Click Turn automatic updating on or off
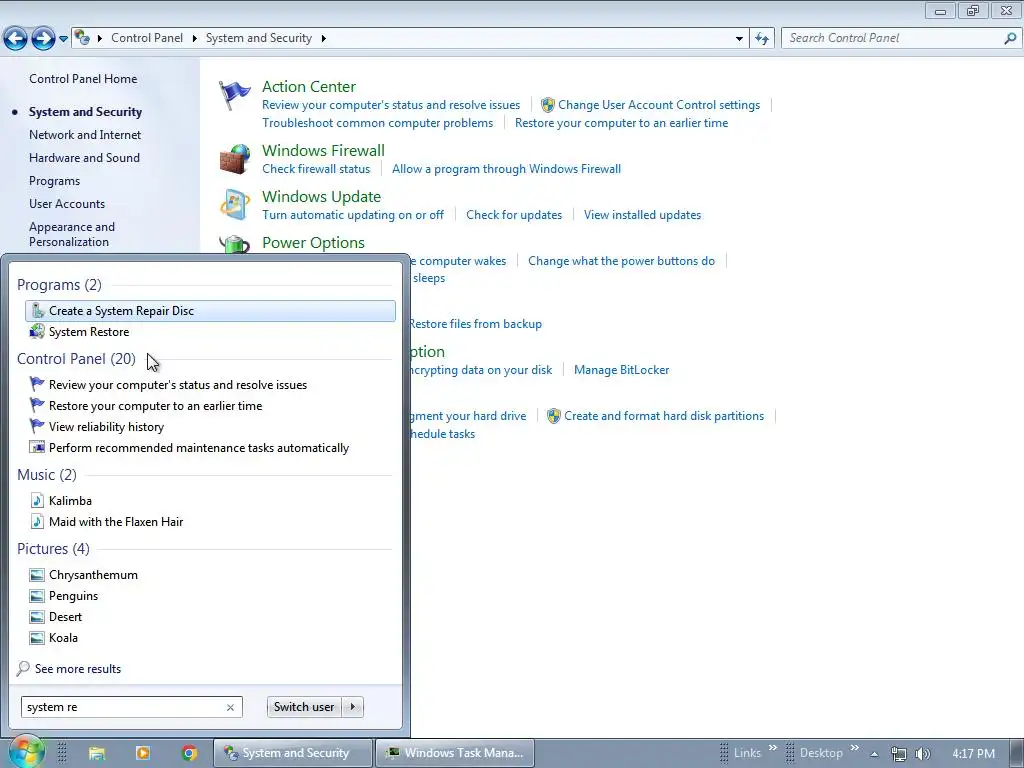1024x768 pixels. 353,215
